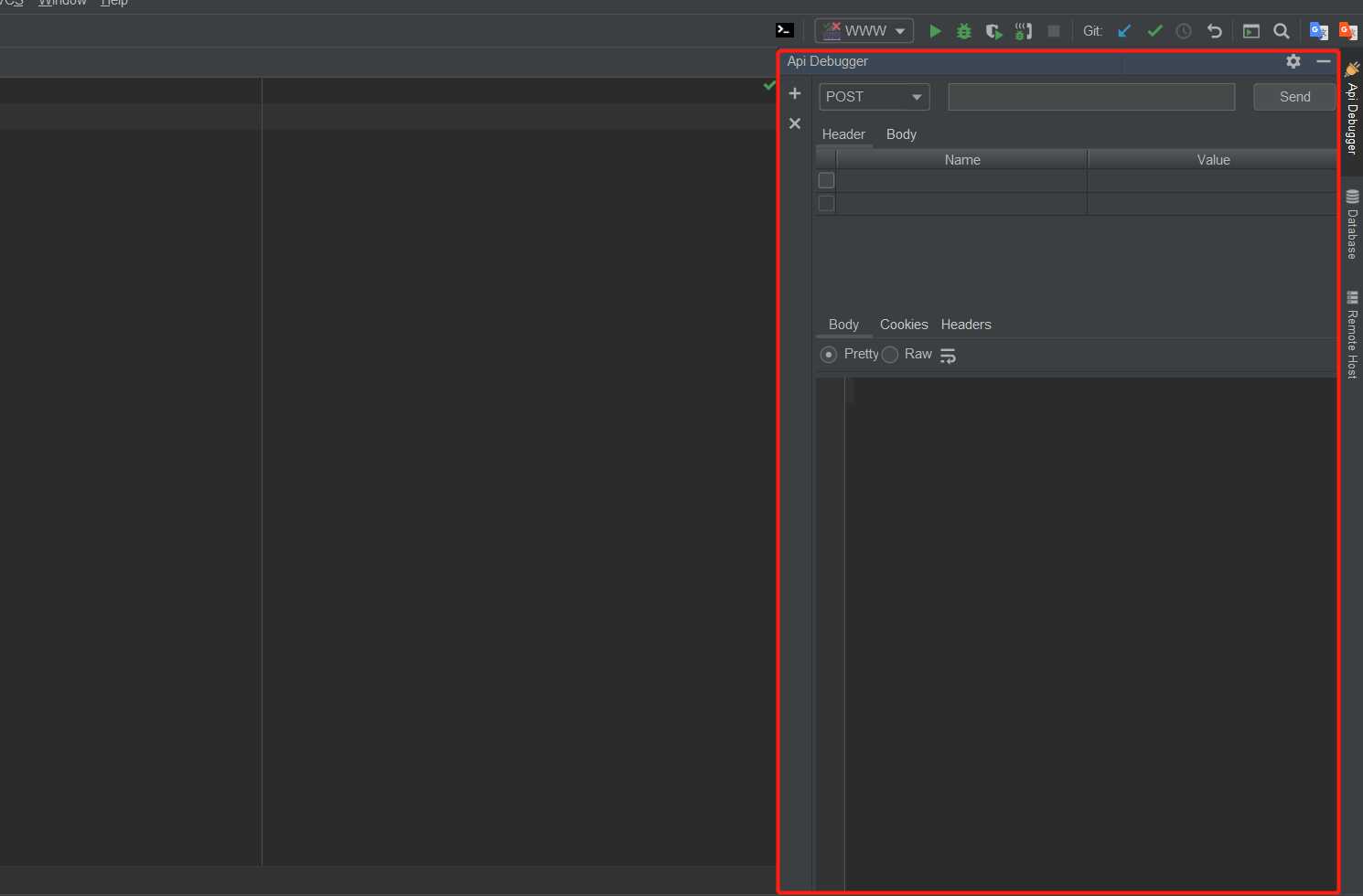Viewport: 1363px width, 896px height.
Task: Switch to request Header tab
Action: tap(843, 134)
